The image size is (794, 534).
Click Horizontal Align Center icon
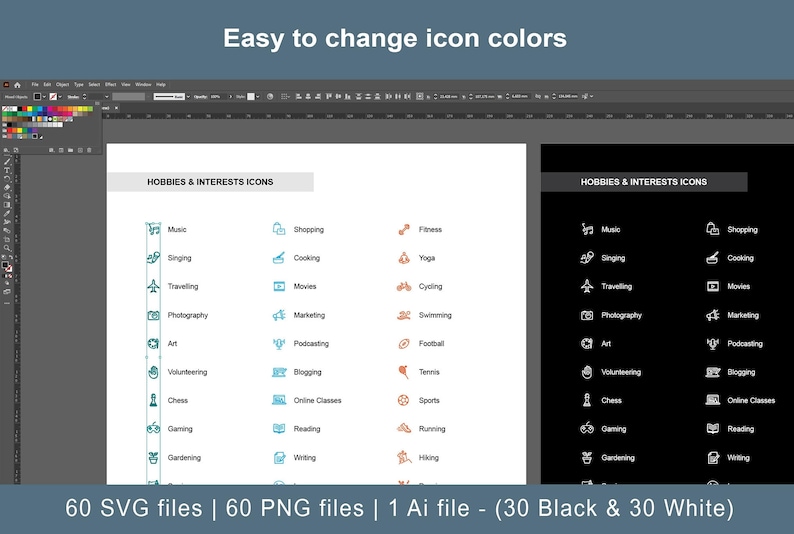click(x=308, y=96)
